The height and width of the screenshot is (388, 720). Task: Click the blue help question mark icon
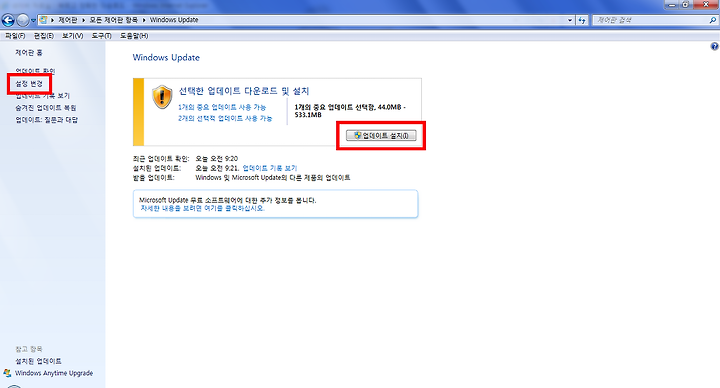pos(714,46)
